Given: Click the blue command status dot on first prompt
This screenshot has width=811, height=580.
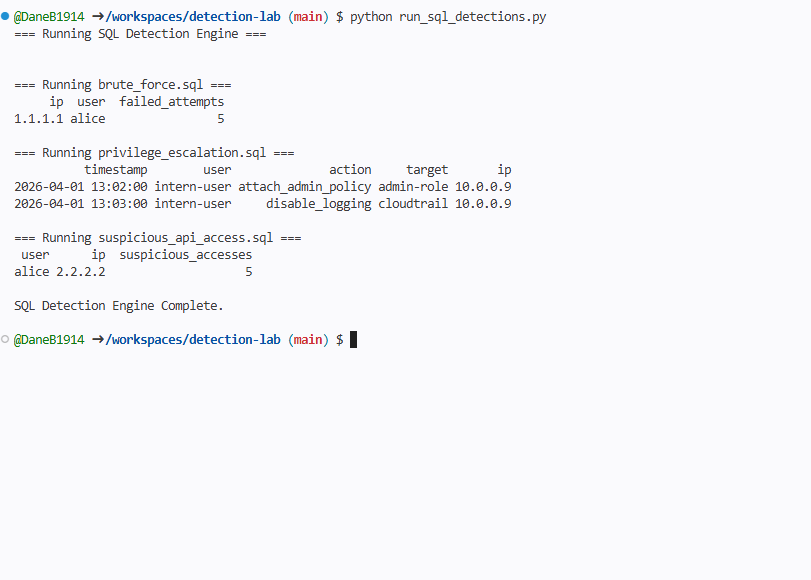Looking at the screenshot, I should pyautogui.click(x=5, y=17).
